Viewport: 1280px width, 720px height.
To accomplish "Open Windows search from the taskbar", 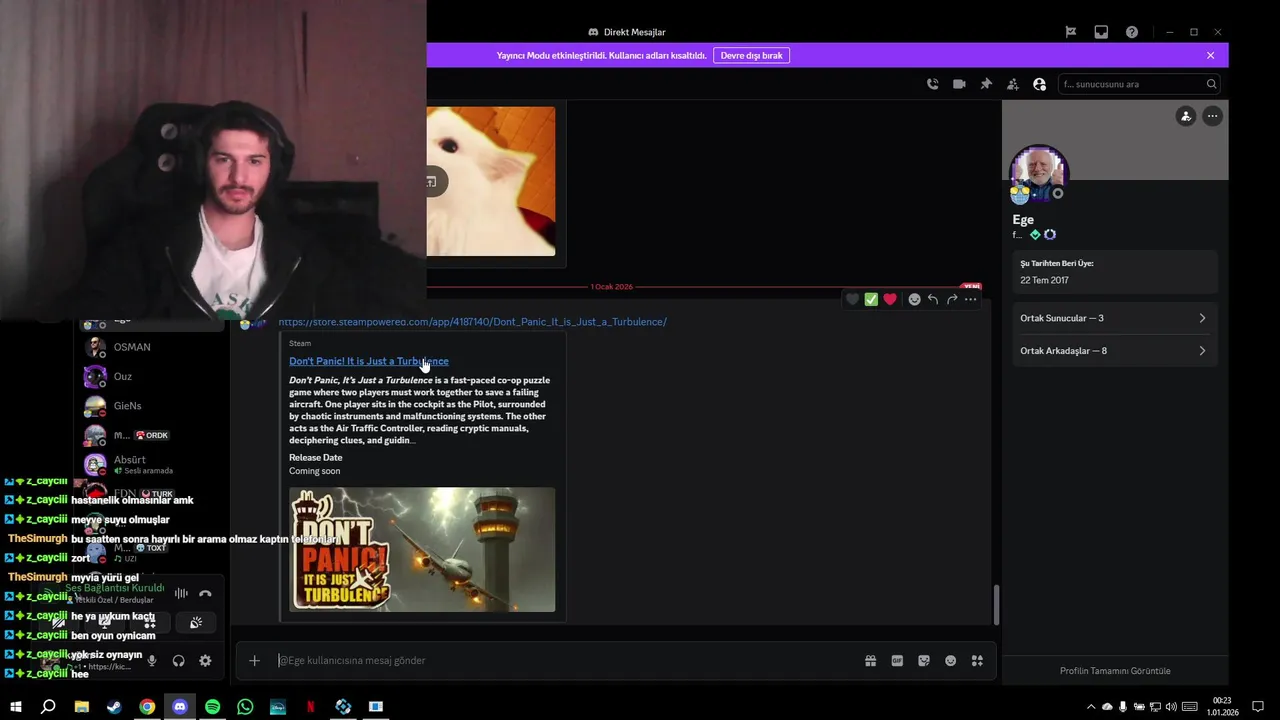I will click(x=48, y=707).
